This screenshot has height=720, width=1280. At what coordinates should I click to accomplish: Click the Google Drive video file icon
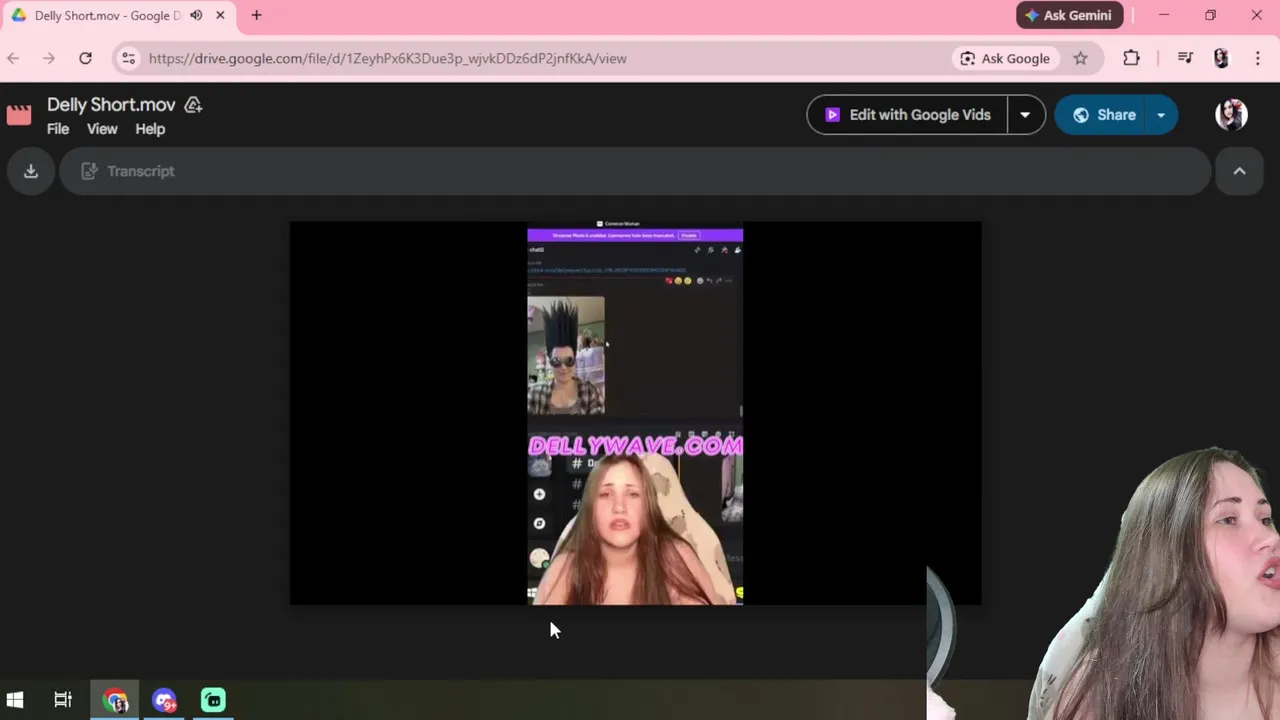[19, 115]
